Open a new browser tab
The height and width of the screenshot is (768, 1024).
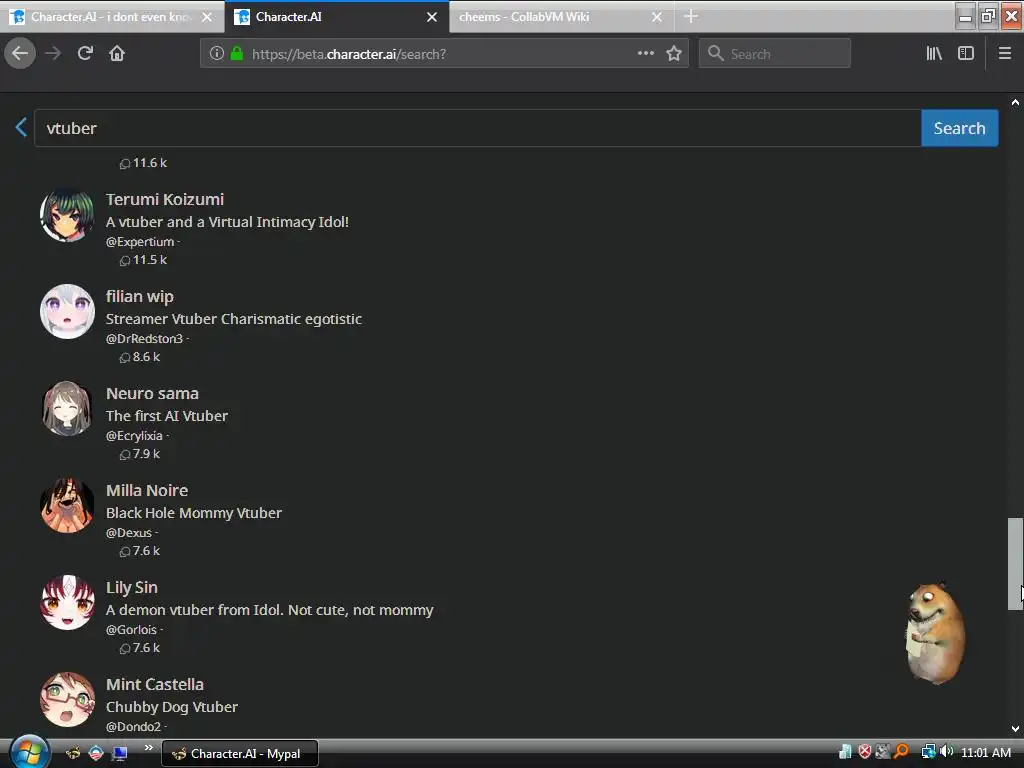[691, 16]
